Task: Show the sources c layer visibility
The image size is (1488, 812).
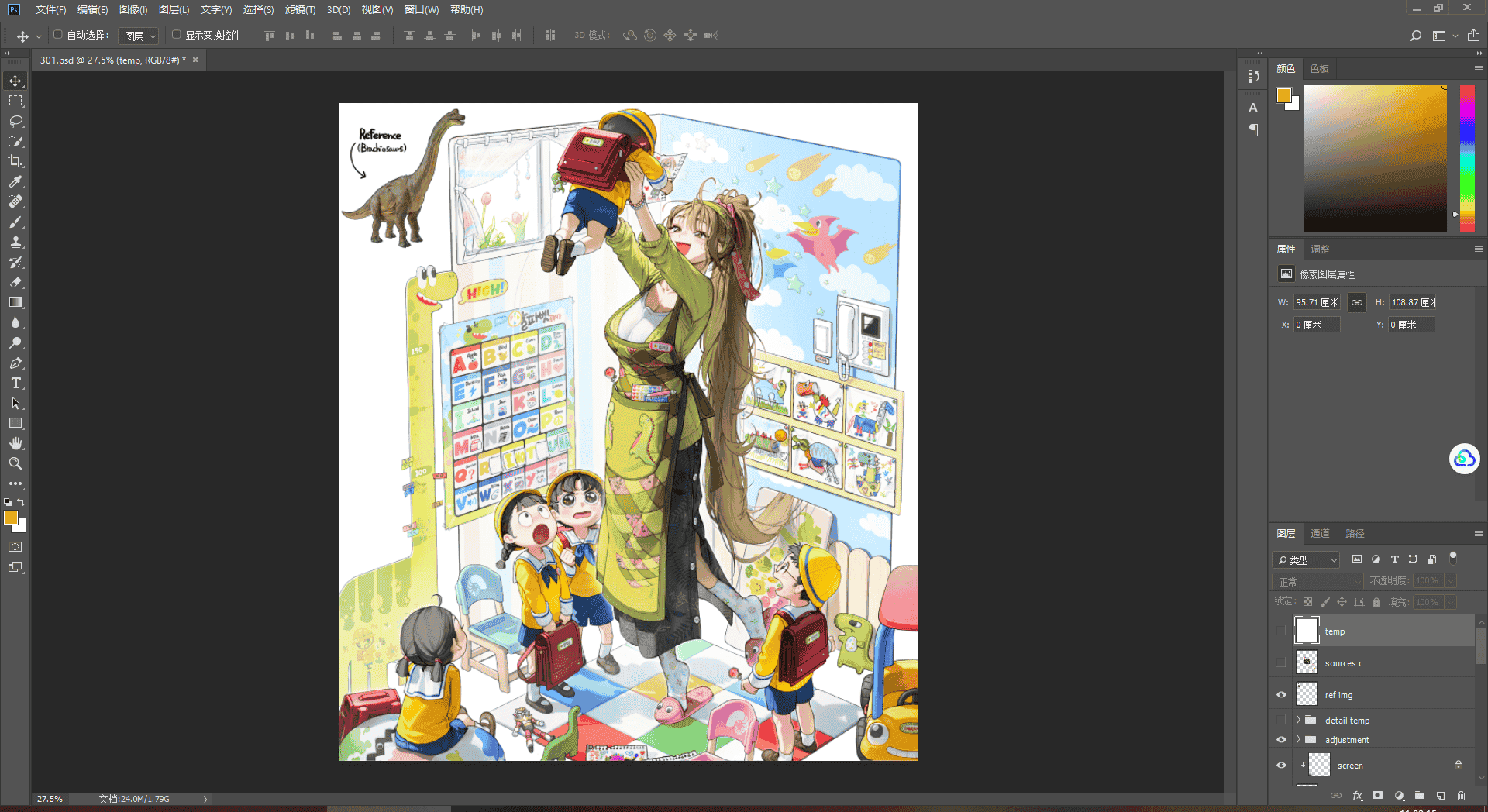Action: pyautogui.click(x=1280, y=662)
